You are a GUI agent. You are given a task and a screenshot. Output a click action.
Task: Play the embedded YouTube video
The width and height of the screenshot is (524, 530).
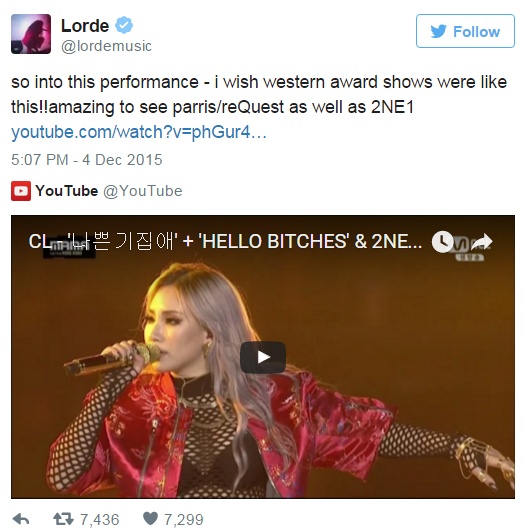click(x=263, y=357)
